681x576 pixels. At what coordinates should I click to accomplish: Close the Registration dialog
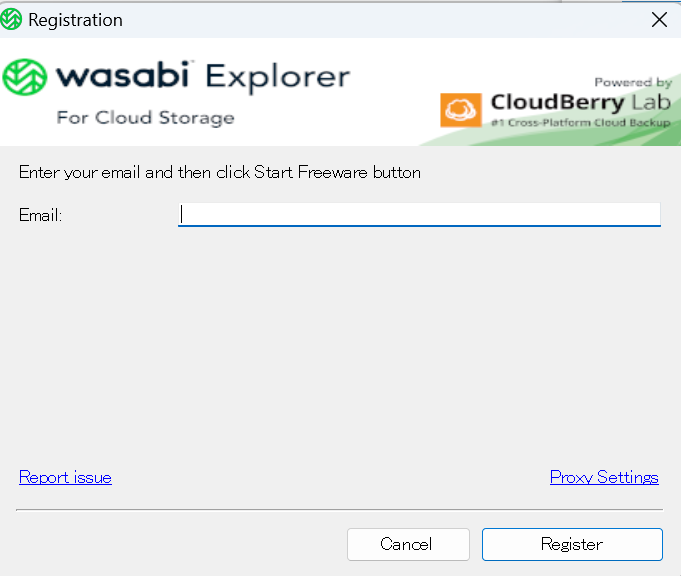click(x=659, y=20)
